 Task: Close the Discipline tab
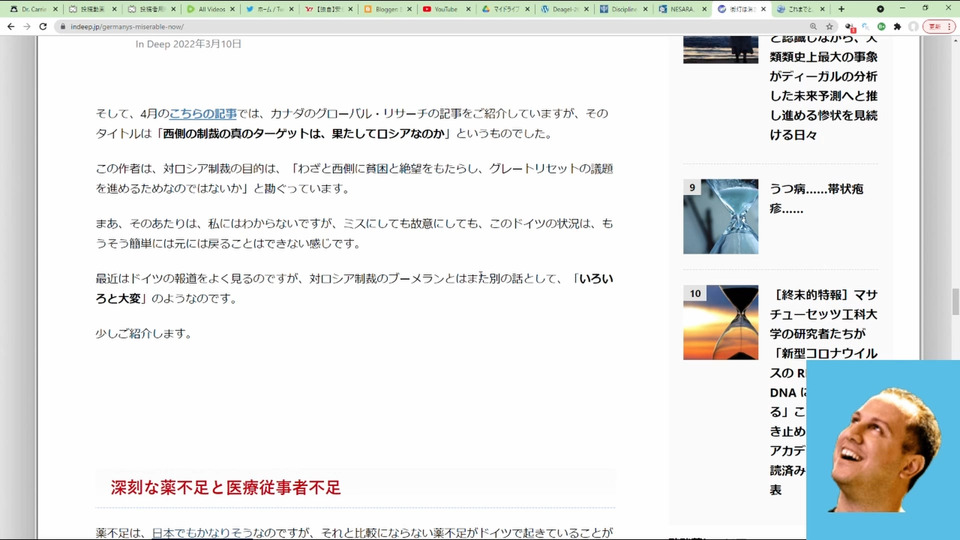point(645,9)
